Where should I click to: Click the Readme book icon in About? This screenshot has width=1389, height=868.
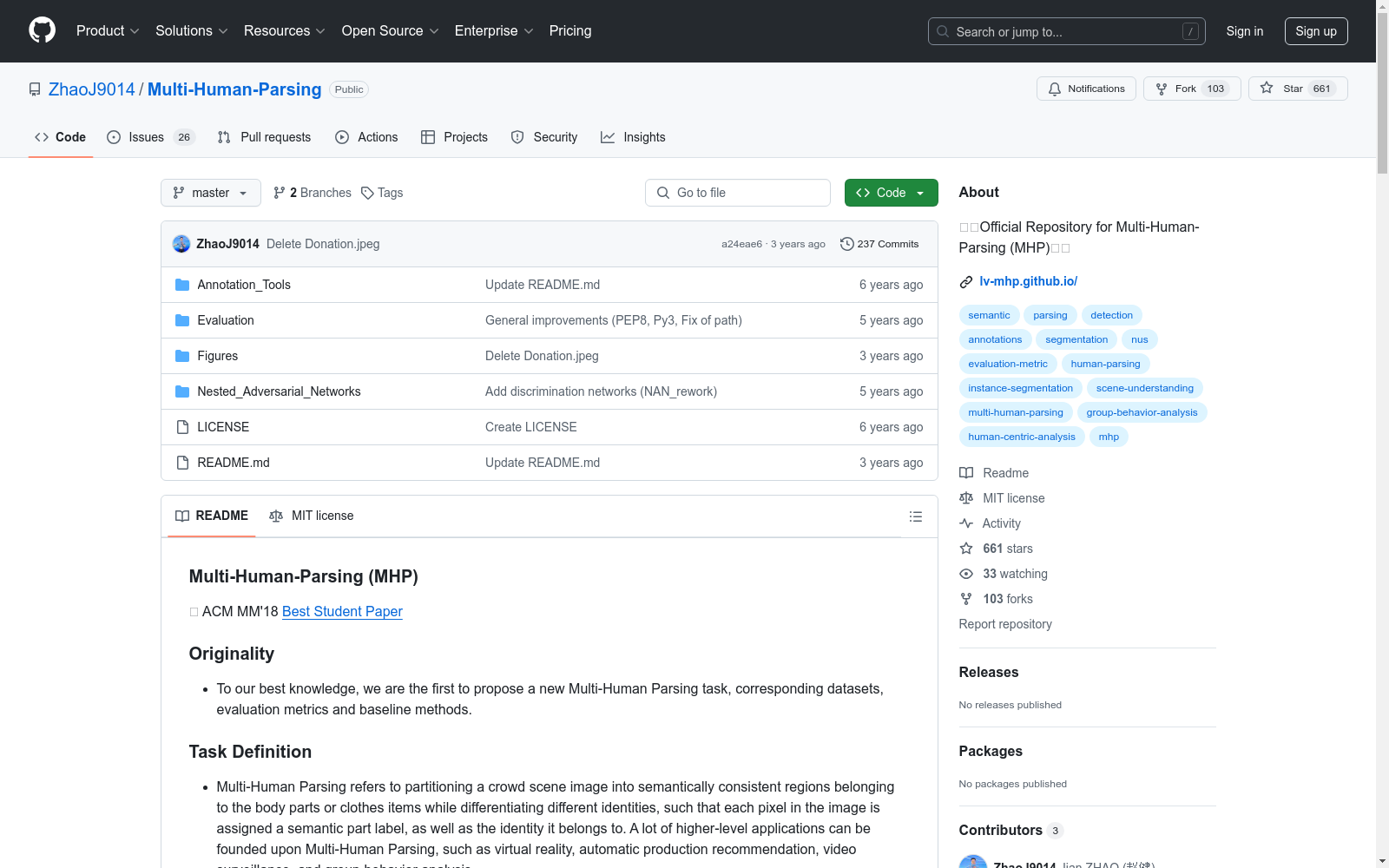pyautogui.click(x=966, y=473)
